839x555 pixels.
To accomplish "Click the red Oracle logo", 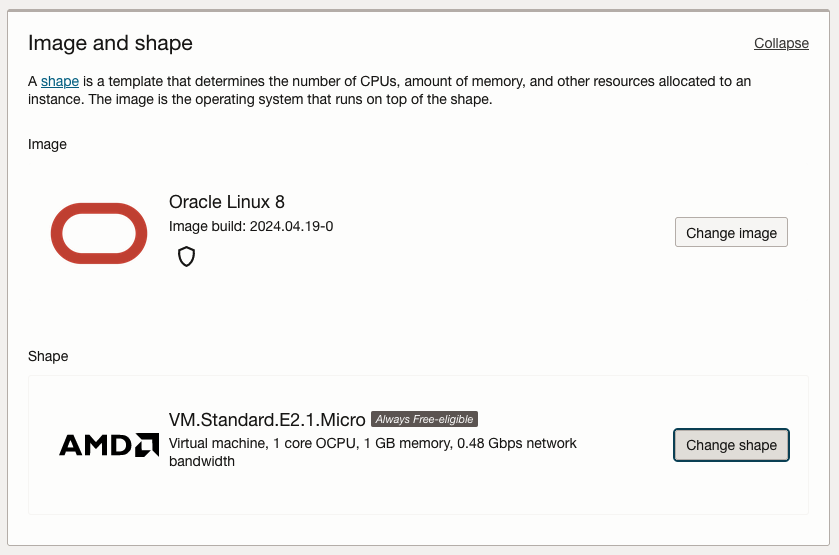I will 99,233.
